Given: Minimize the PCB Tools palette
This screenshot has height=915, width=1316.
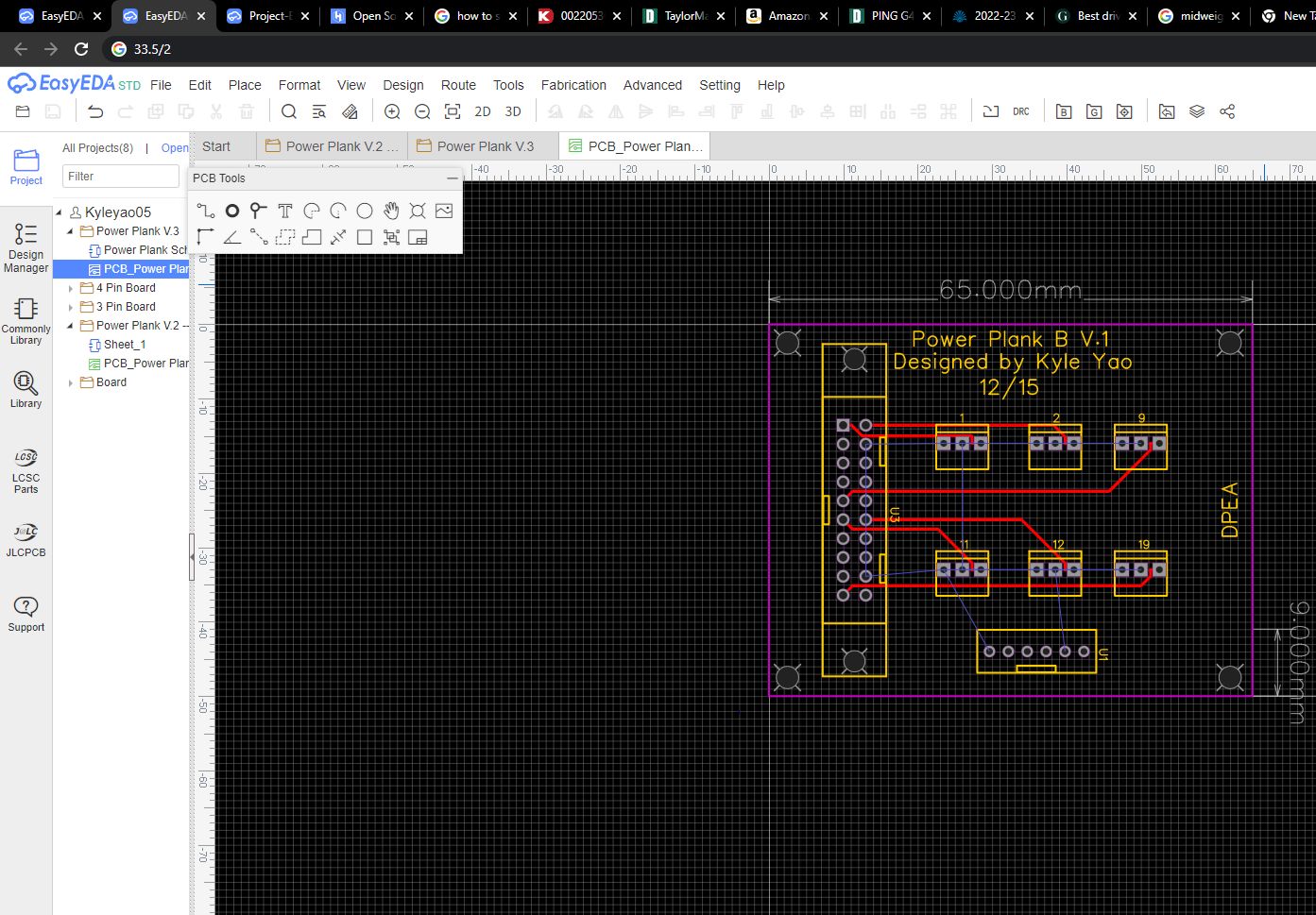Looking at the screenshot, I should pyautogui.click(x=452, y=178).
